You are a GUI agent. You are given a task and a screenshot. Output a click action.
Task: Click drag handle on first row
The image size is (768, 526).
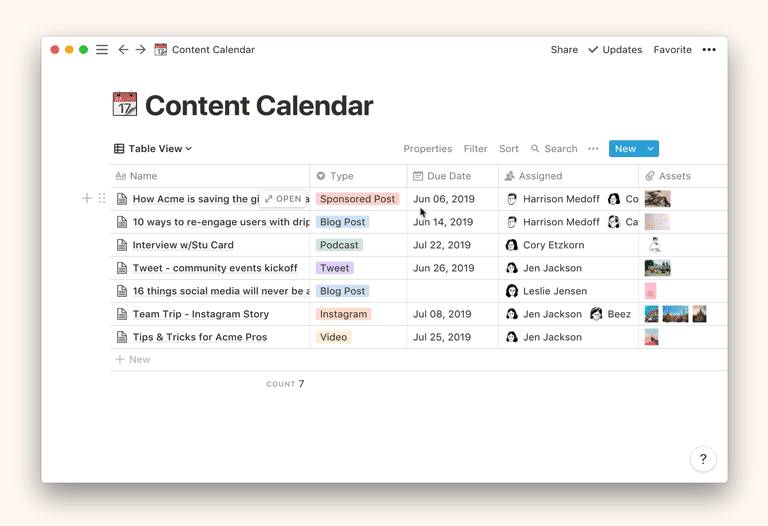(102, 199)
